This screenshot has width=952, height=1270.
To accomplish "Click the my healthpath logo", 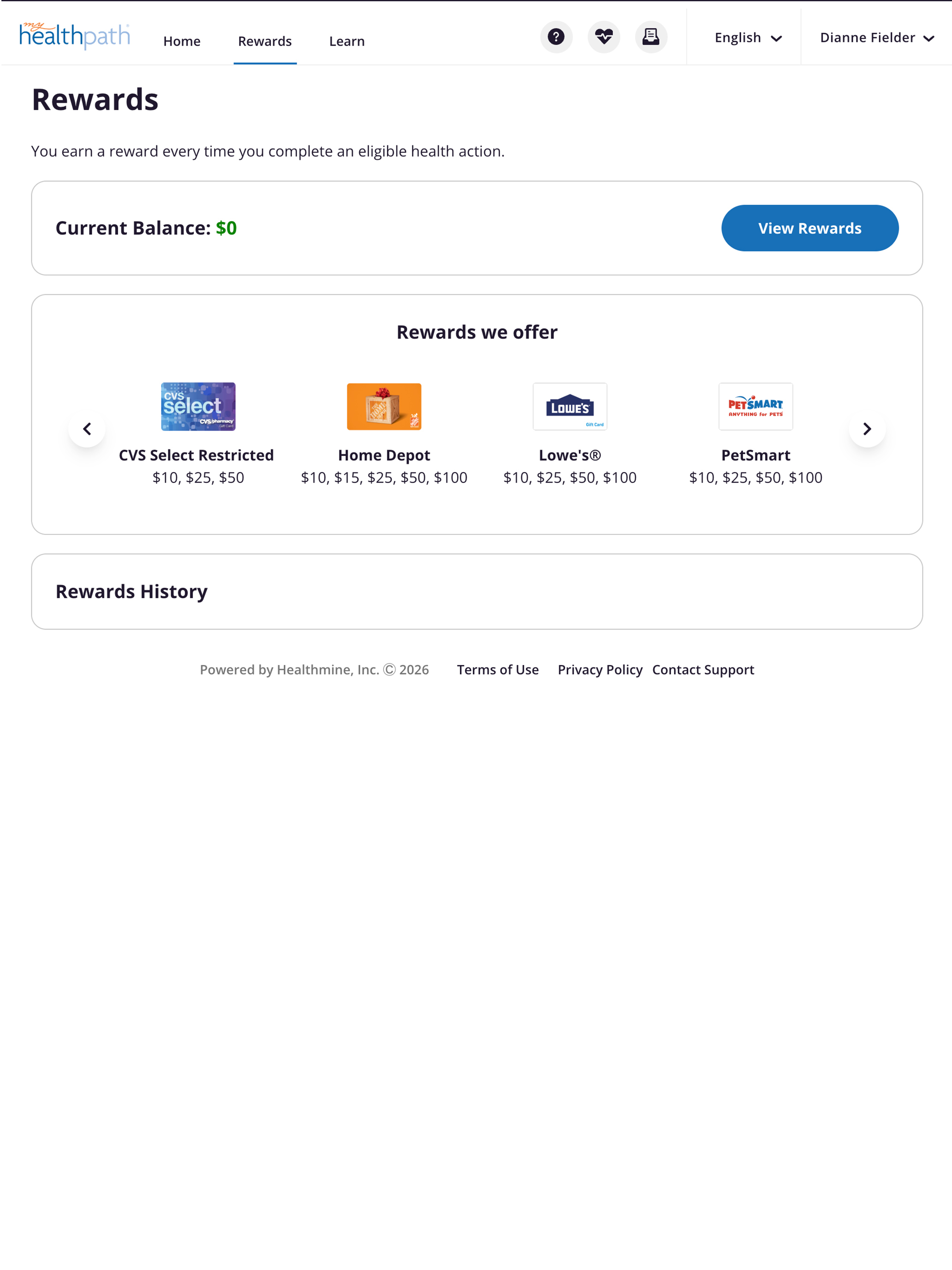I will pos(75,36).
